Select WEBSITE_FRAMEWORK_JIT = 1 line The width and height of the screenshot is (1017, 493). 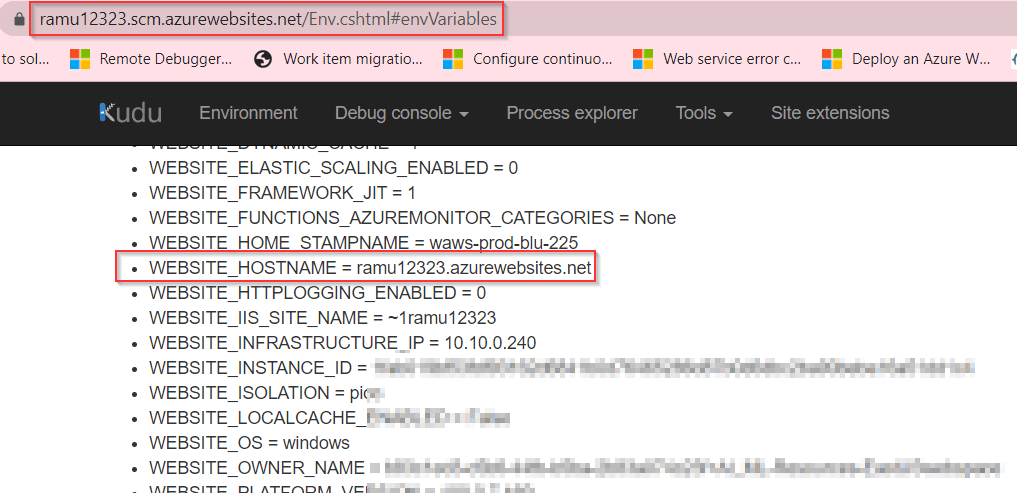click(x=282, y=193)
